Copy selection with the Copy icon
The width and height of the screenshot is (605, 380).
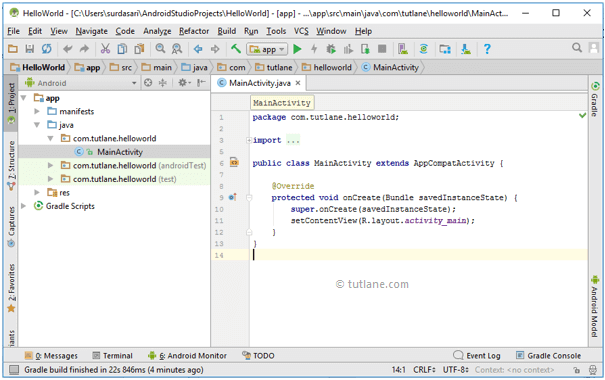tap(122, 49)
